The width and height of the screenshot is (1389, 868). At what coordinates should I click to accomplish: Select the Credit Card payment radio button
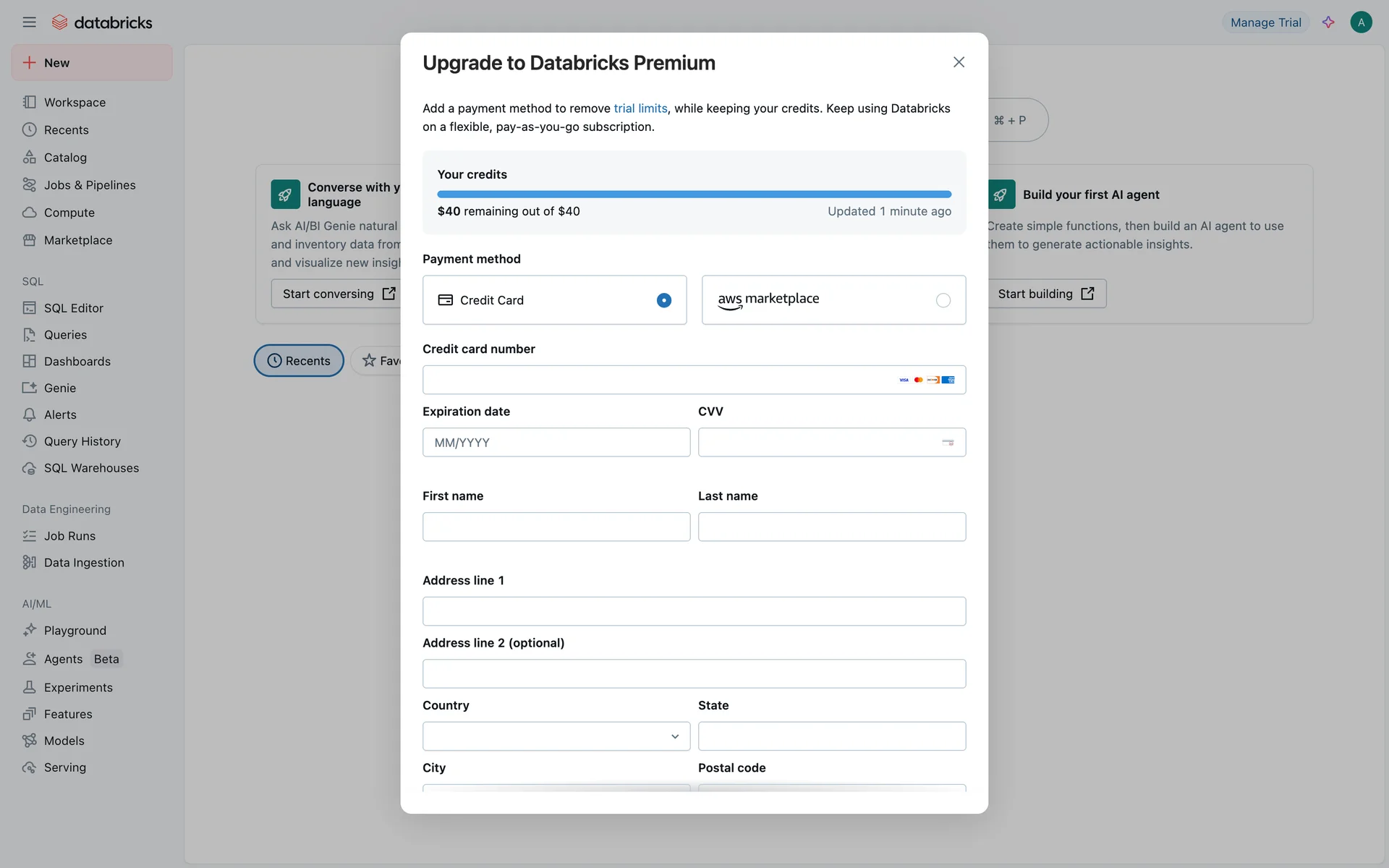pyautogui.click(x=663, y=300)
